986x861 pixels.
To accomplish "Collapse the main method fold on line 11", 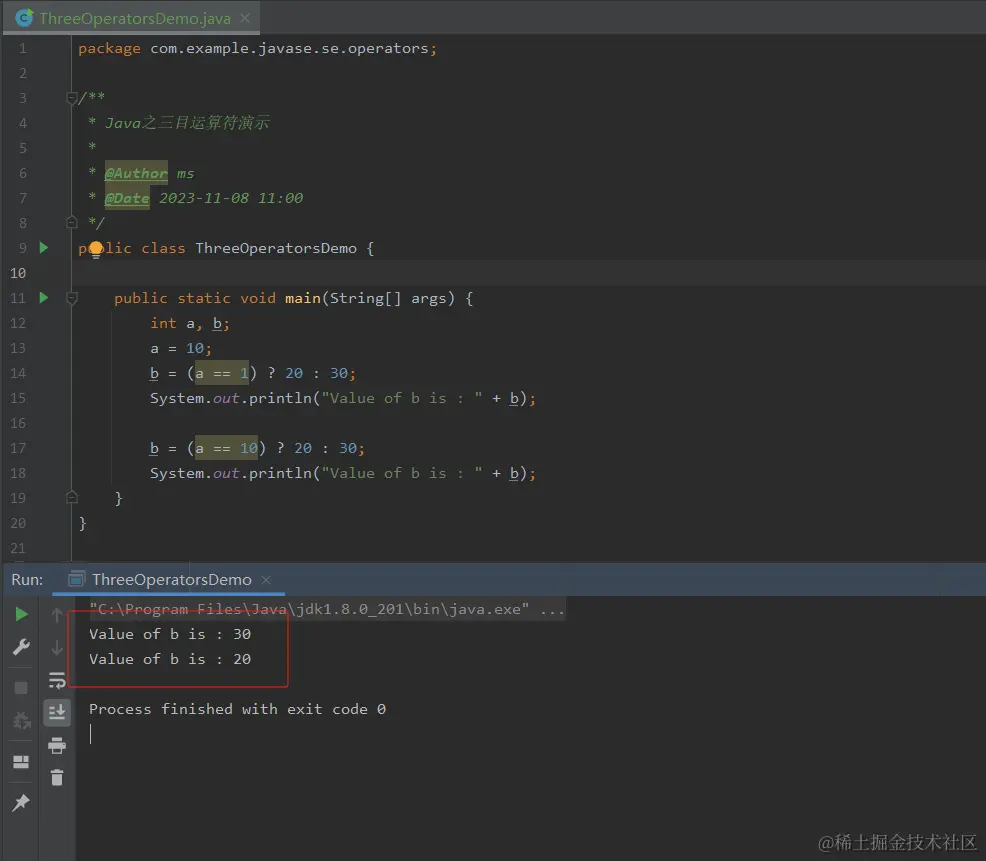I will click(71, 298).
